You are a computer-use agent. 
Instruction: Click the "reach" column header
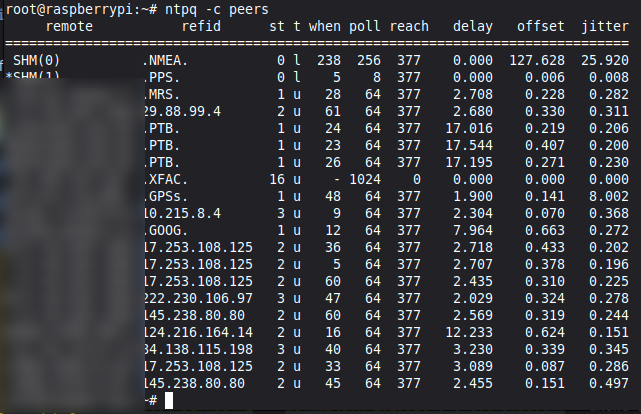(412, 24)
